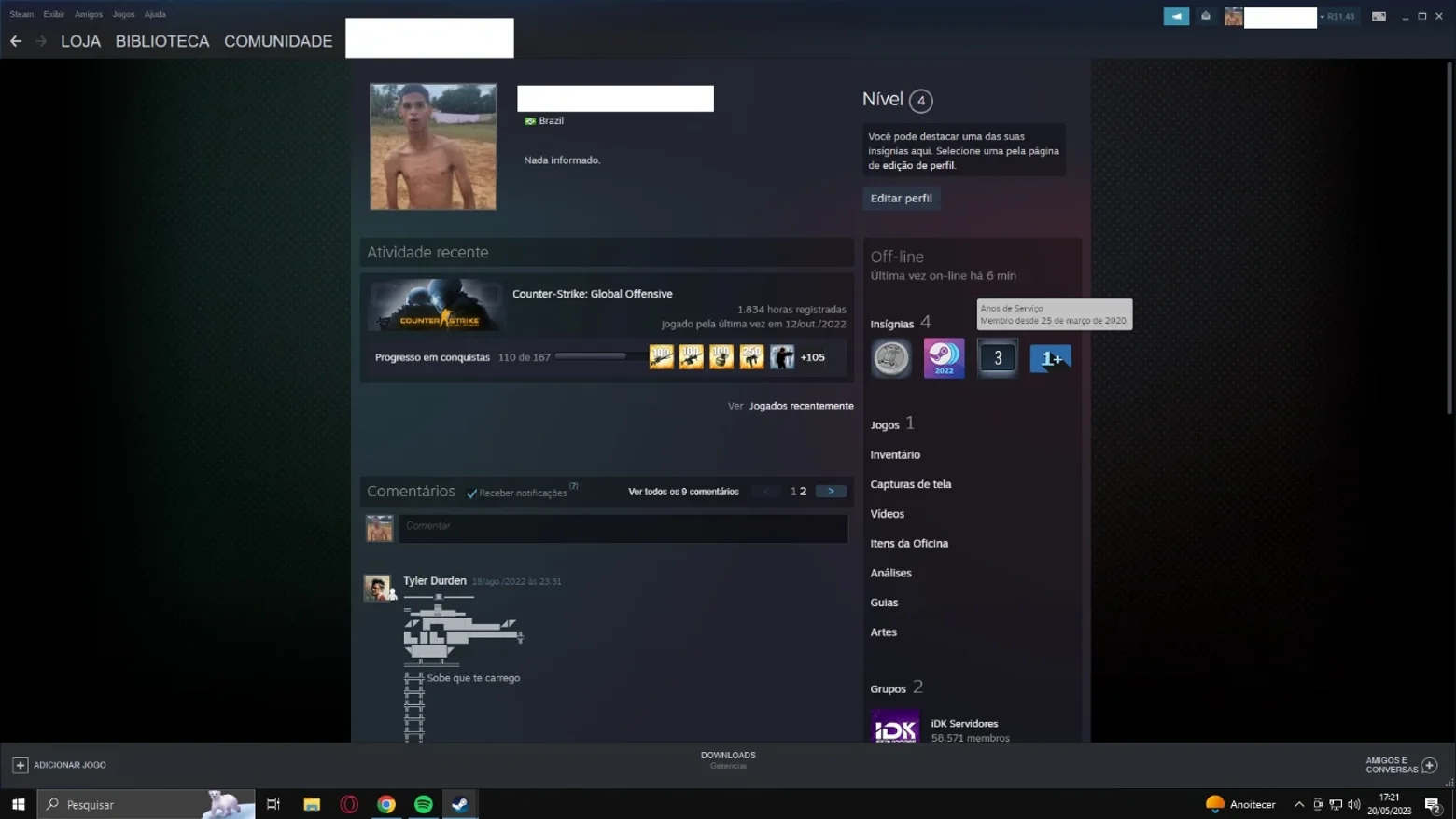Click the achievements progress bar

(x=599, y=356)
